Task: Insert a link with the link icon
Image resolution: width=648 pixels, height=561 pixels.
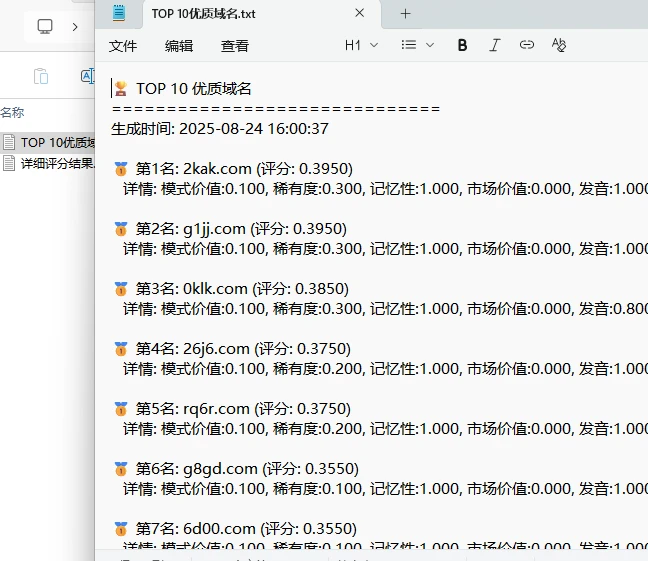Action: click(527, 45)
